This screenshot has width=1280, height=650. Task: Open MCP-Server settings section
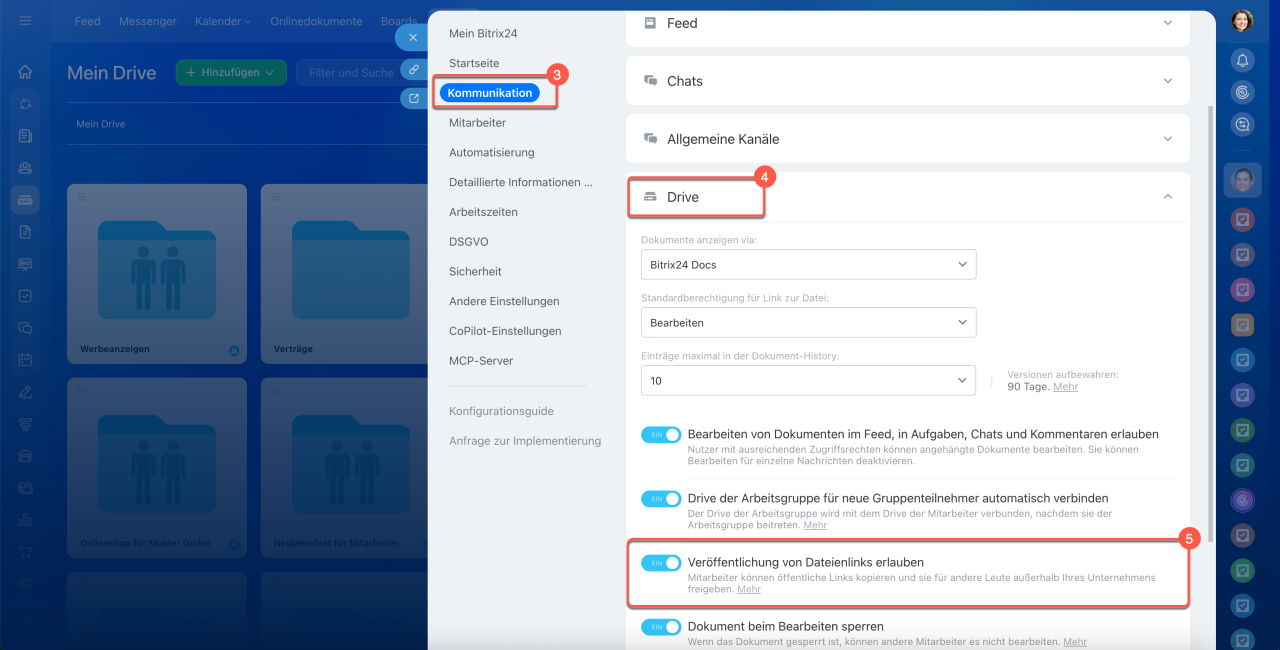click(481, 361)
